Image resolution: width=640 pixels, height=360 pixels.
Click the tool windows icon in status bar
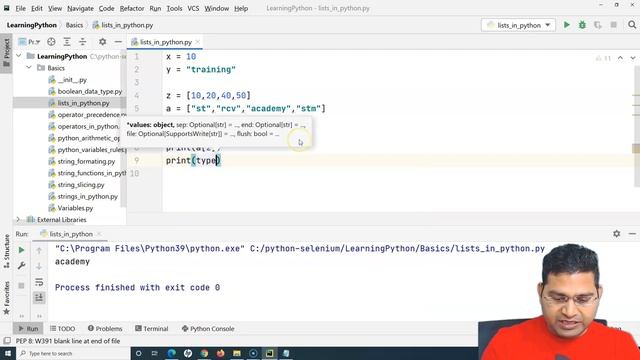point(7,341)
